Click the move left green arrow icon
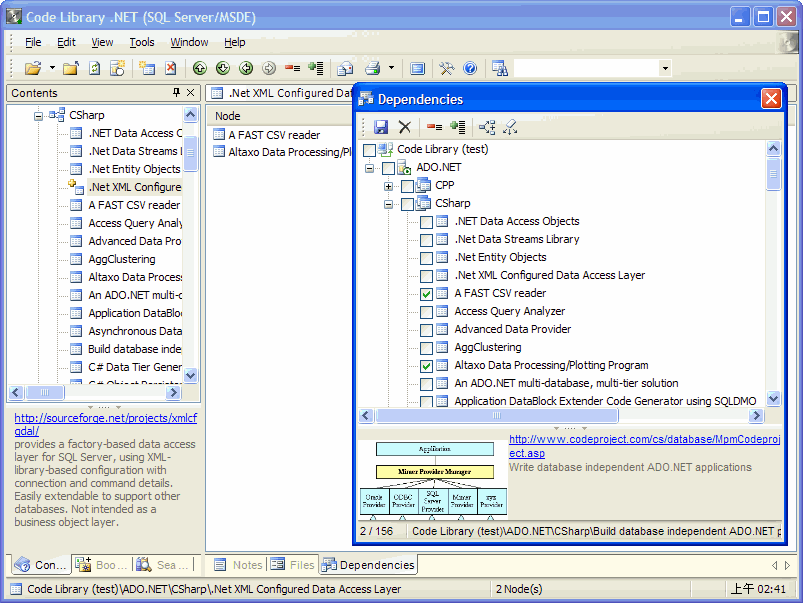 click(x=246, y=68)
